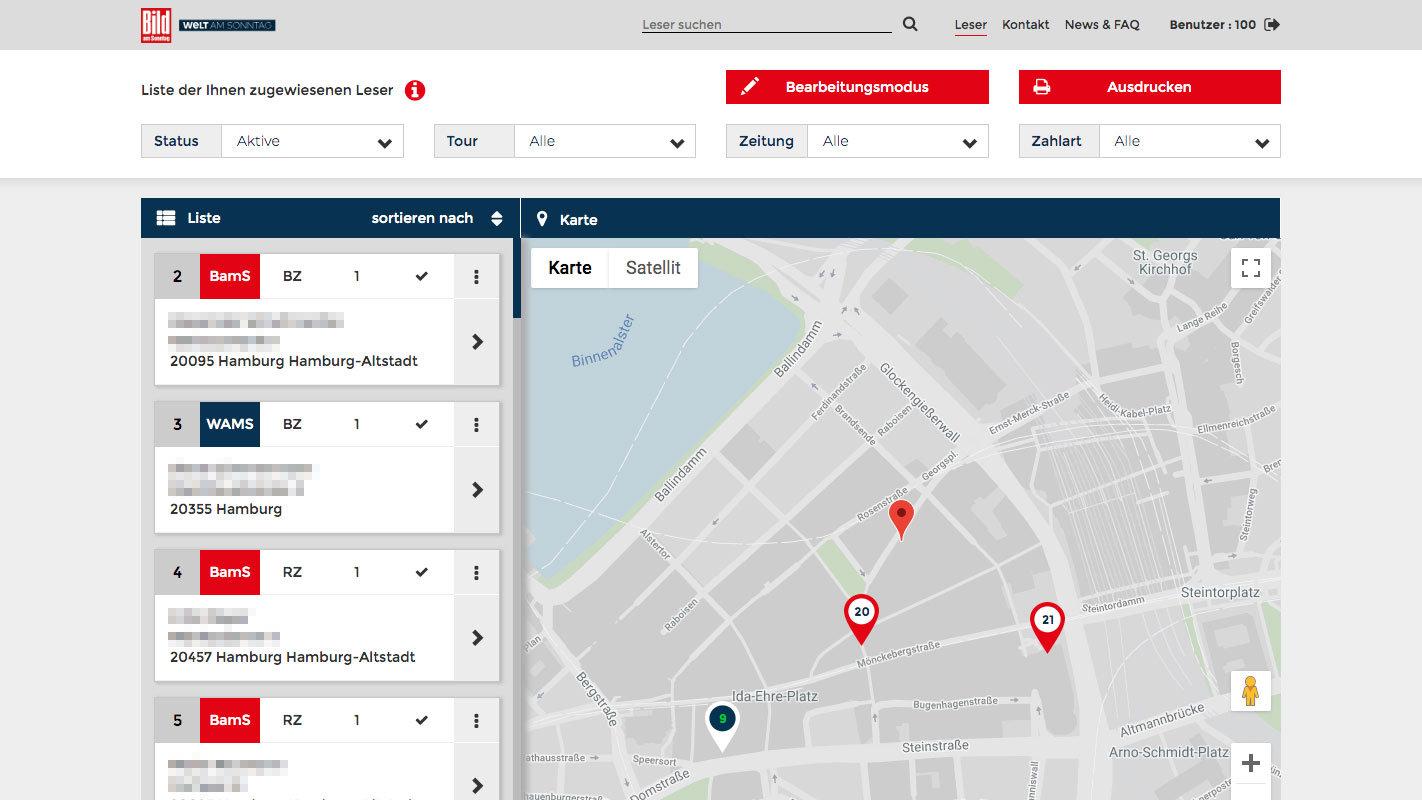Click the BZ label in reader 2 row
The height and width of the screenshot is (800, 1422).
coord(292,277)
